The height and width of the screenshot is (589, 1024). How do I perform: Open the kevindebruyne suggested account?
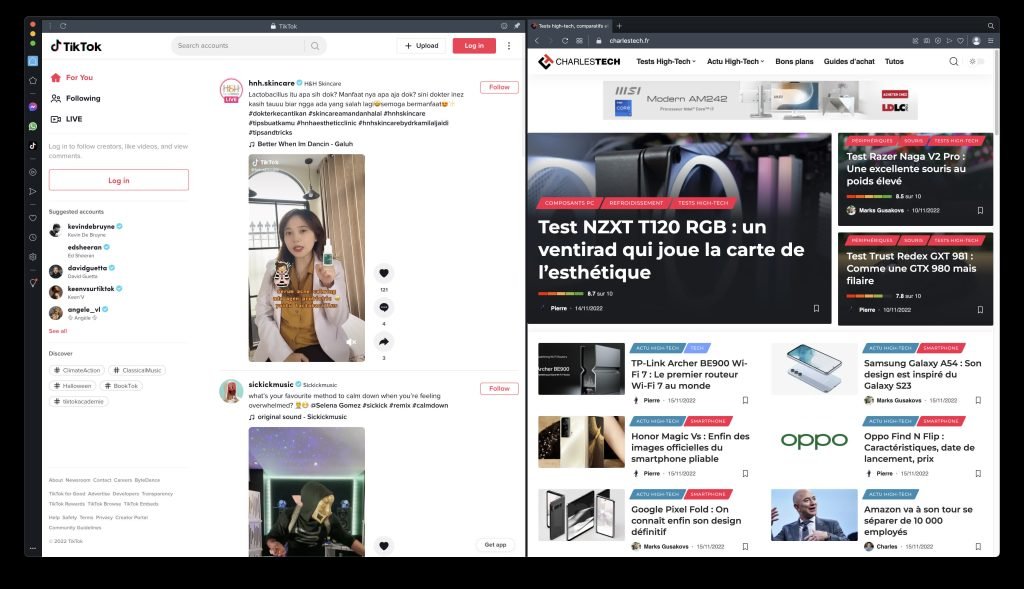point(85,230)
